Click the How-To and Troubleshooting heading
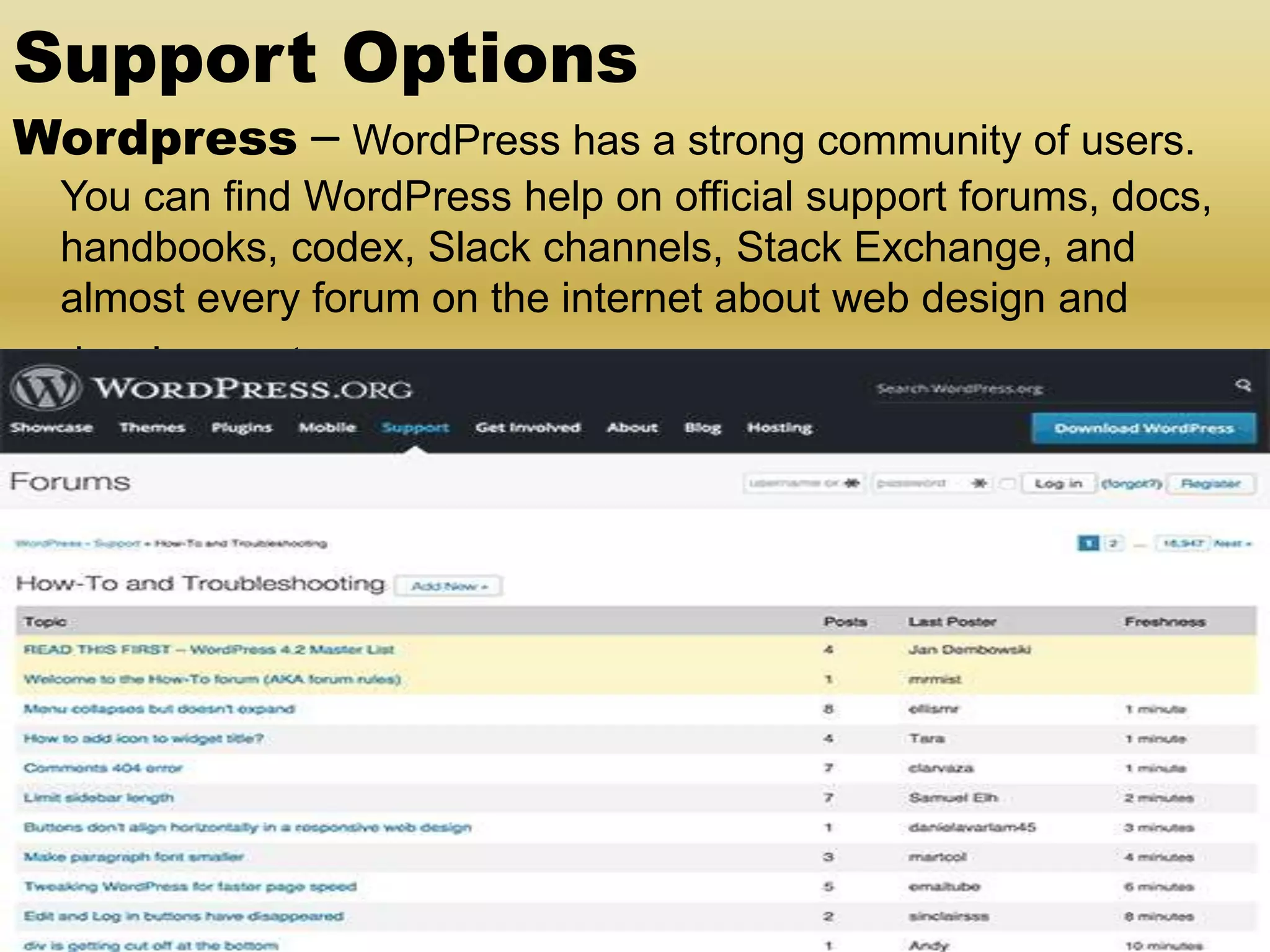Viewport: 1270px width, 952px height. 200,584
